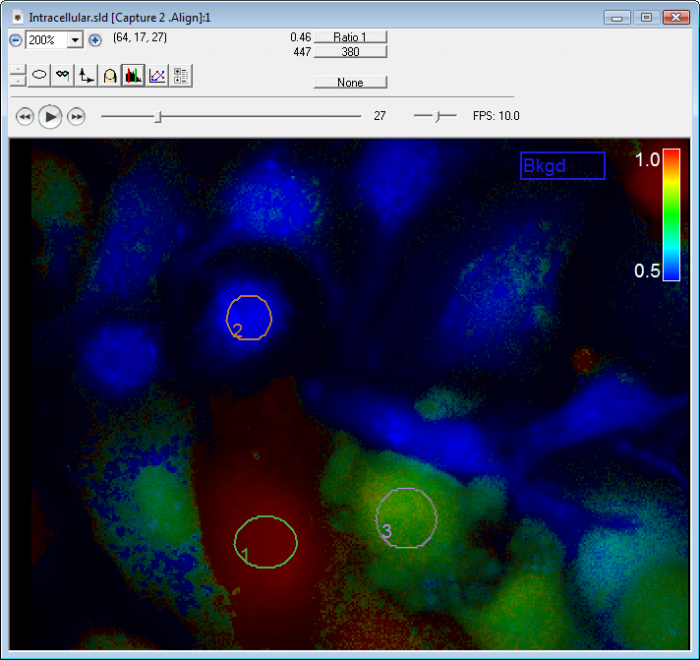Click the arch-shaped overlay tool icon

pos(109,74)
